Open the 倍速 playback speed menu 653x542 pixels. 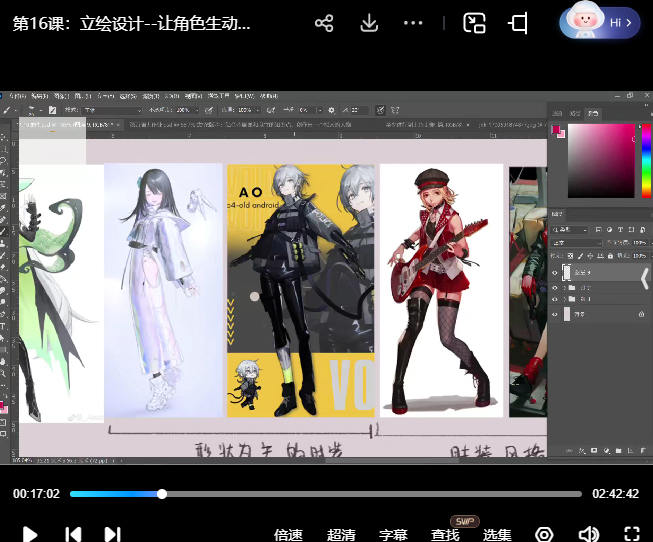[289, 535]
